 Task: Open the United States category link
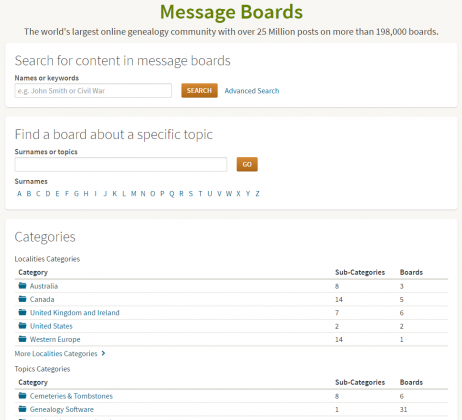(x=51, y=326)
